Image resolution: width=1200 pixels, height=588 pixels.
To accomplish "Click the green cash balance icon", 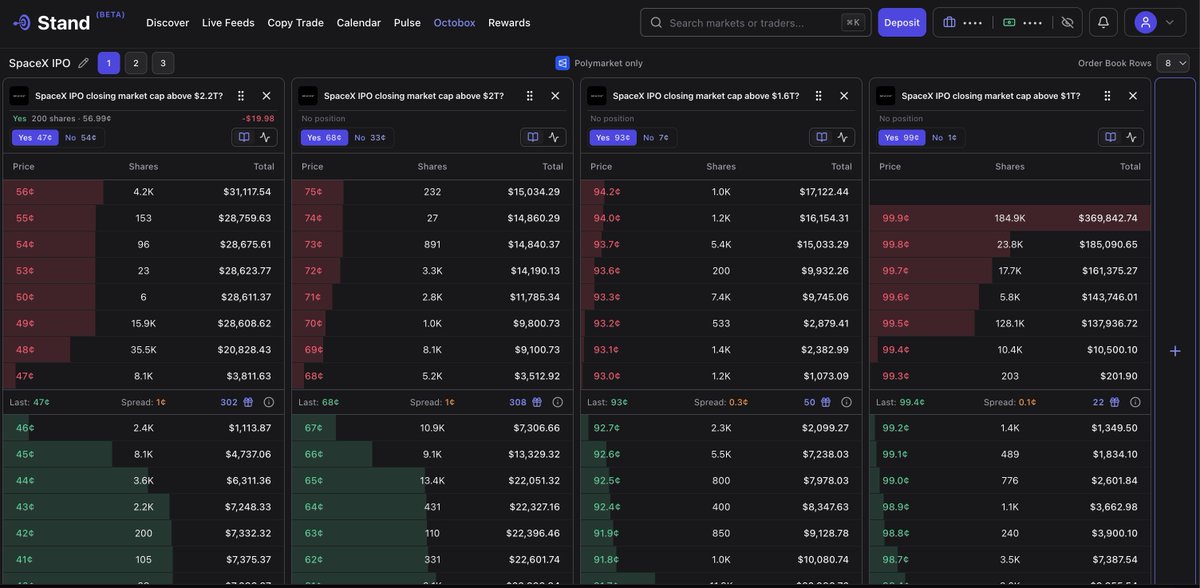I will pos(1009,22).
